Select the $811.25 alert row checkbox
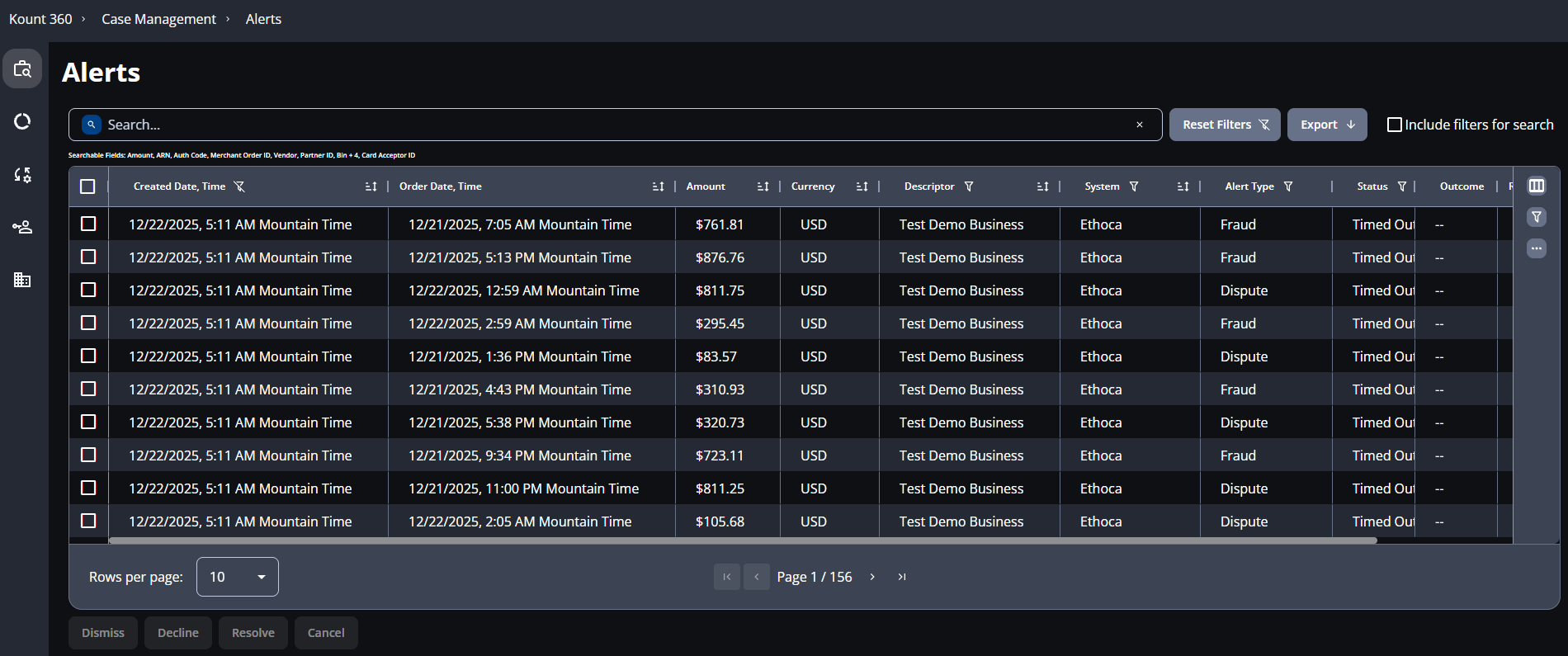This screenshot has height=656, width=1568. coord(88,488)
